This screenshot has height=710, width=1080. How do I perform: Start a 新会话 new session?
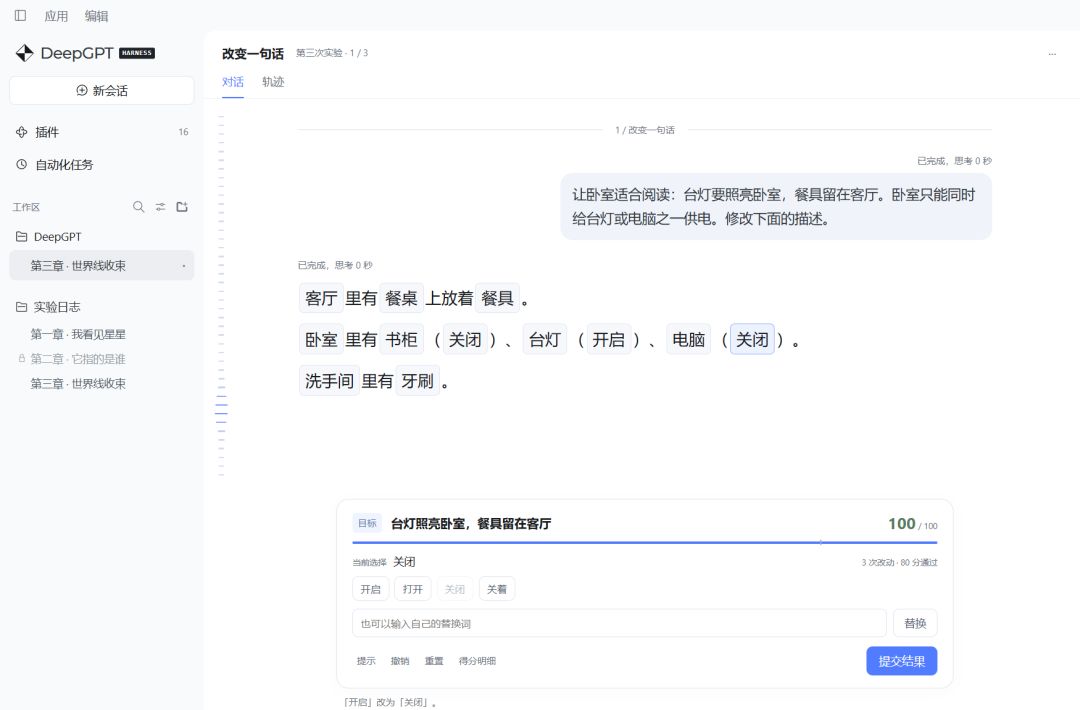[x=102, y=90]
